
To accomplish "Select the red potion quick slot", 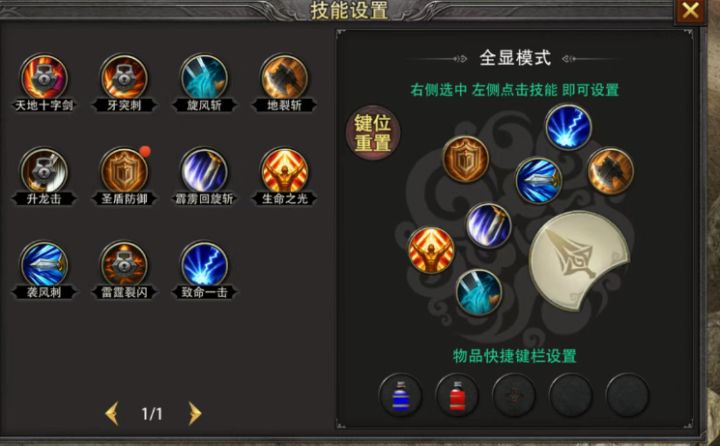I will point(457,395).
